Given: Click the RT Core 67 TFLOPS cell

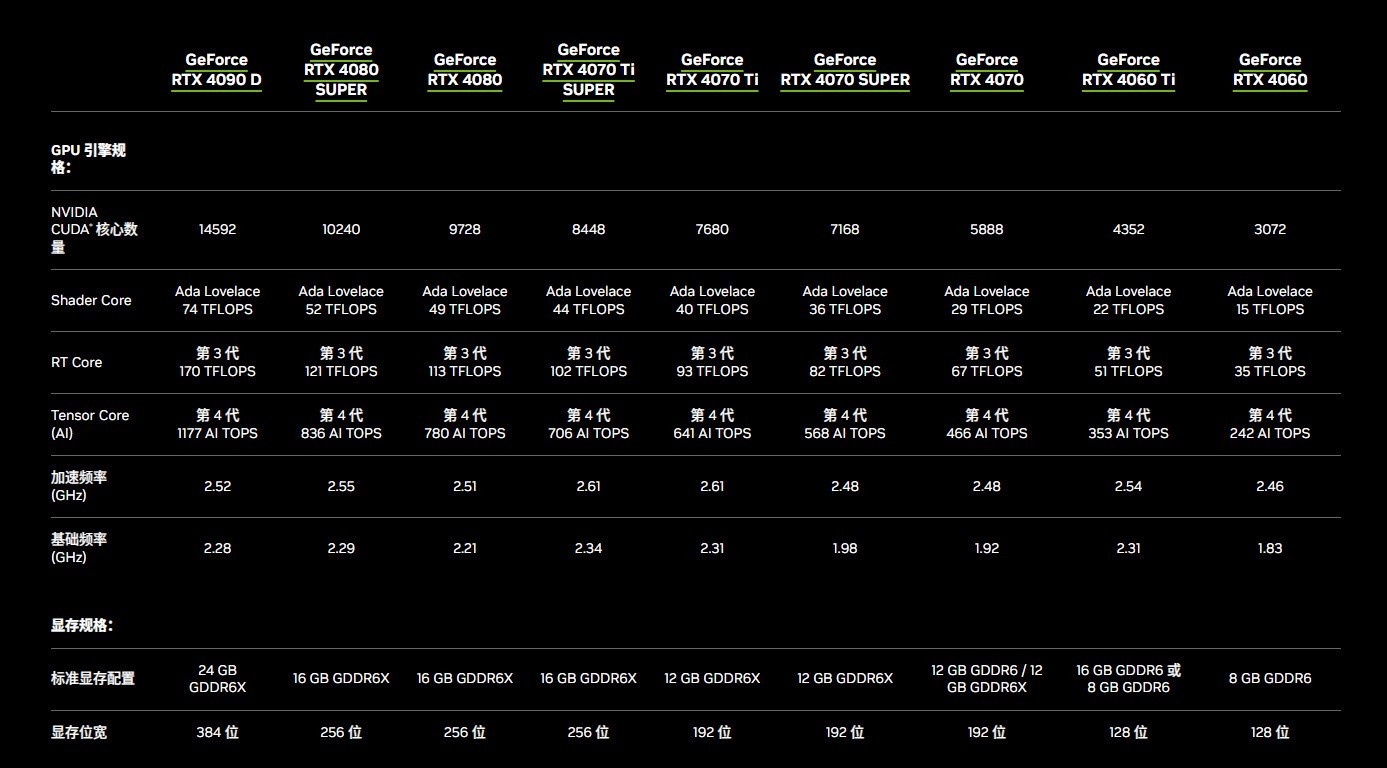Looking at the screenshot, I should (x=987, y=363).
